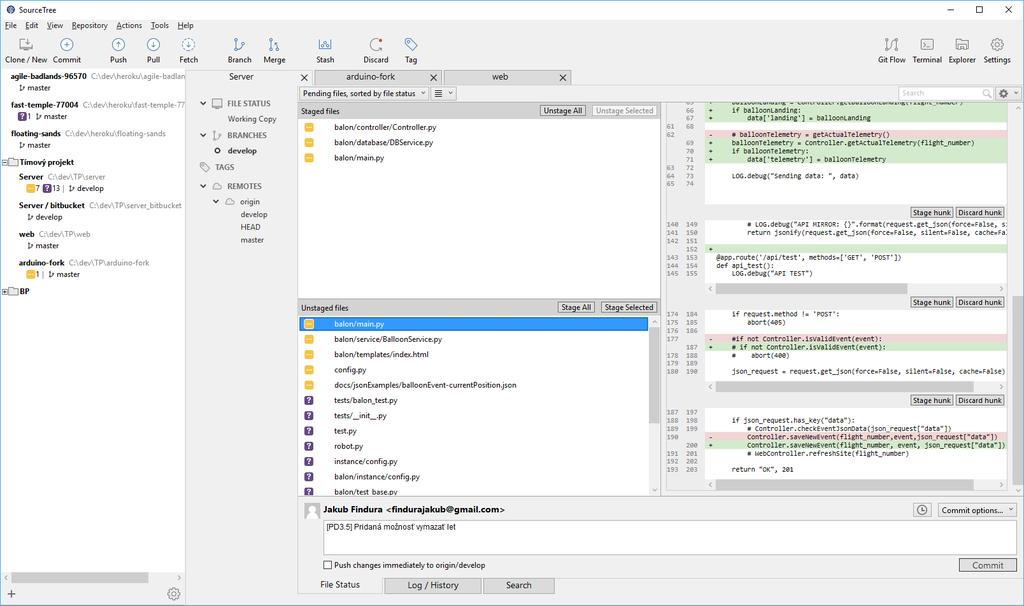Close the web tab
Screen dimensions: 1024x606
click(562, 78)
